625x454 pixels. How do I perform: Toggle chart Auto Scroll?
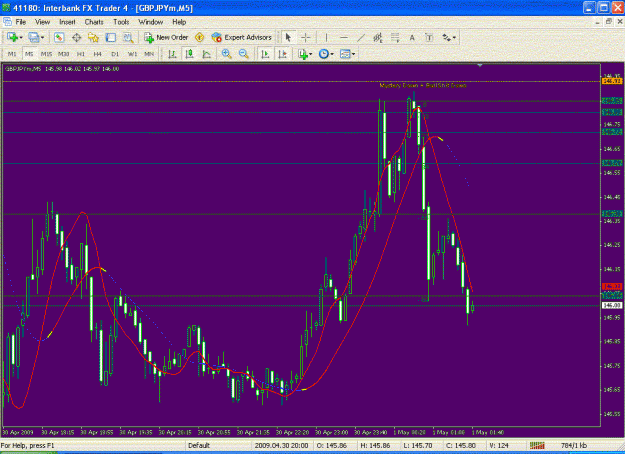coord(265,54)
